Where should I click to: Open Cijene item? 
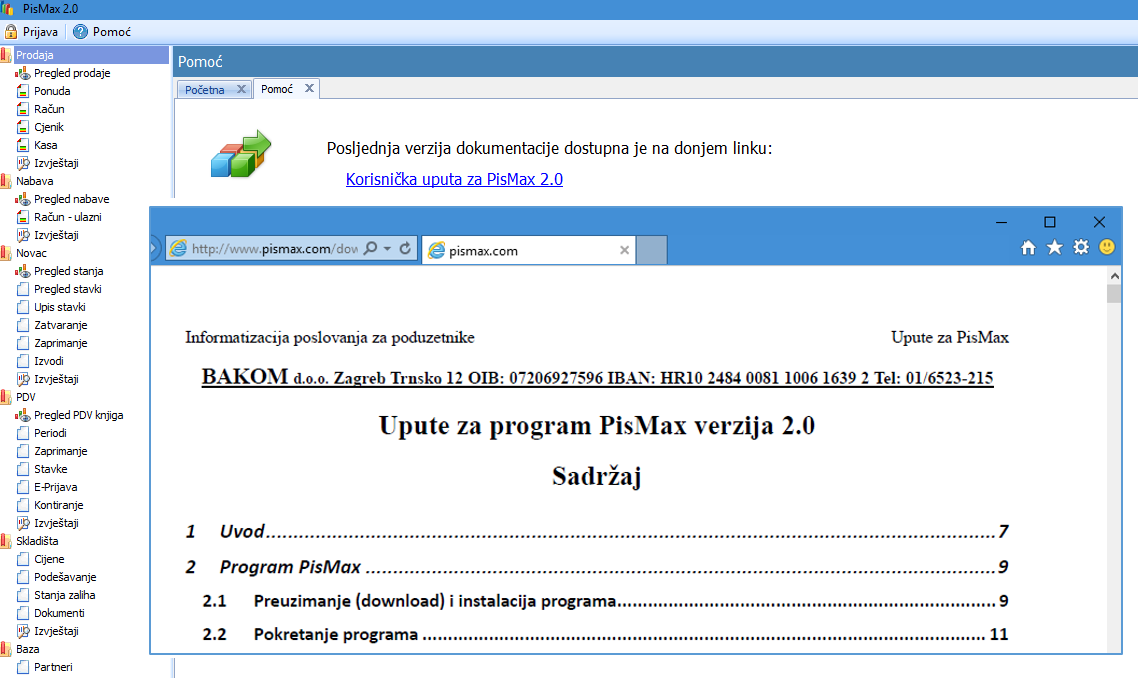pyautogui.click(x=49, y=560)
